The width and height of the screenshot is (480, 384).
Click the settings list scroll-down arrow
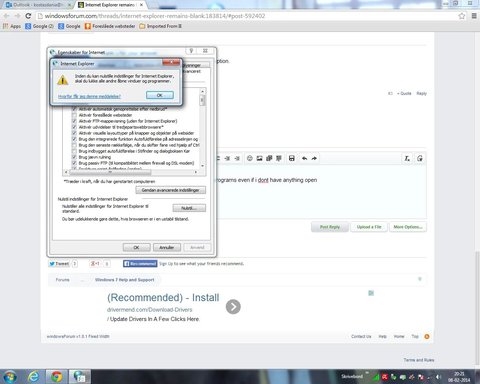pos(202,166)
